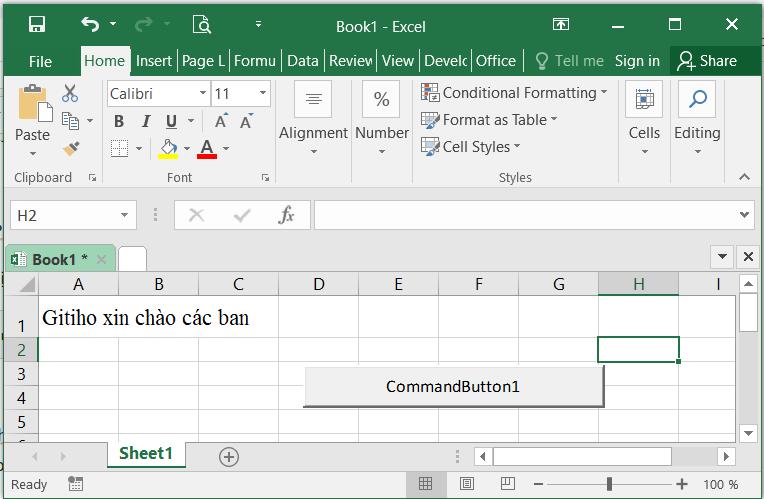764x499 pixels.
Task: Click the Name Box showing H2
Action: [66, 215]
